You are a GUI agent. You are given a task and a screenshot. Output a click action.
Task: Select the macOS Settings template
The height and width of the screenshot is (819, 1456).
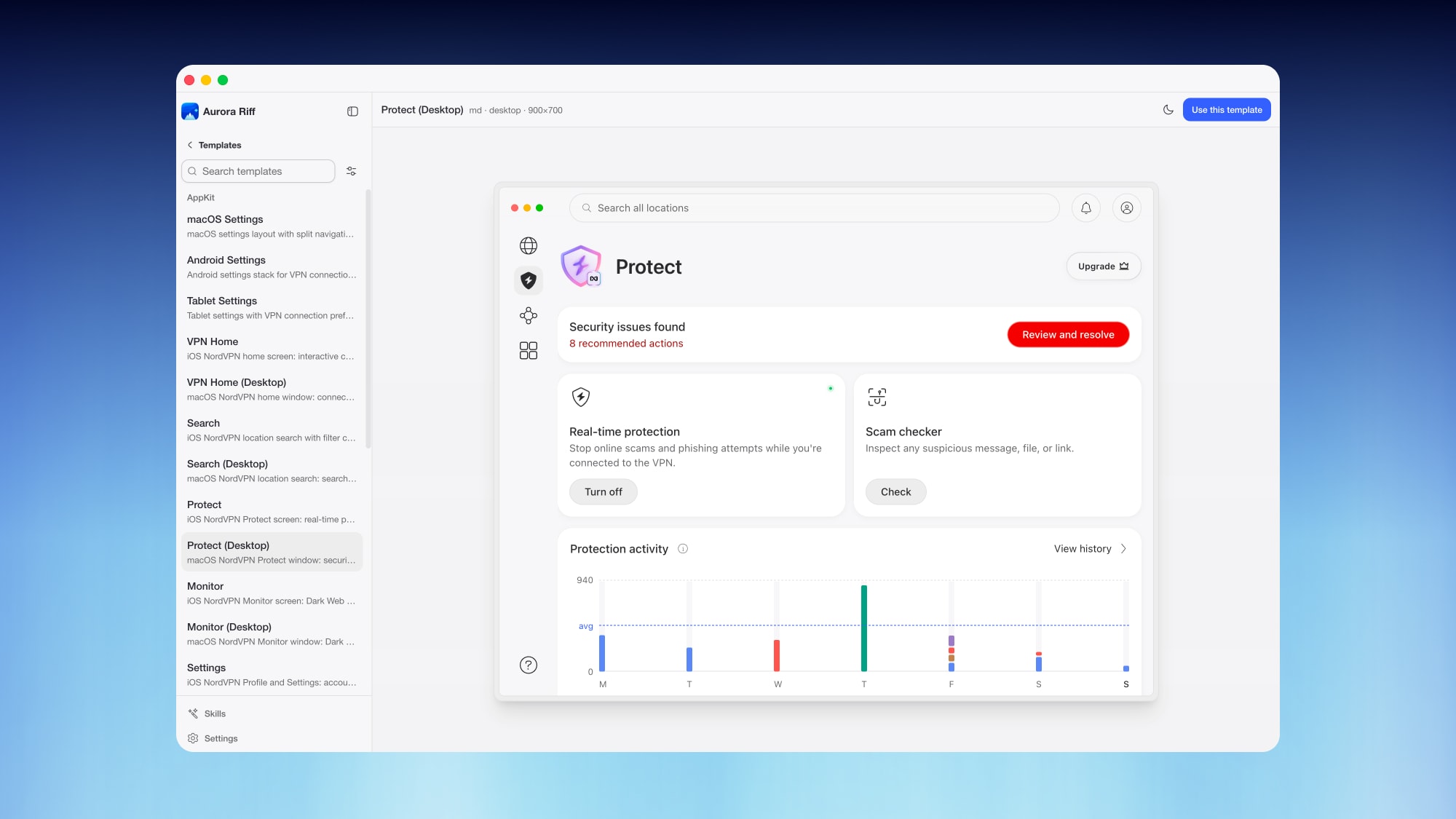coord(272,226)
